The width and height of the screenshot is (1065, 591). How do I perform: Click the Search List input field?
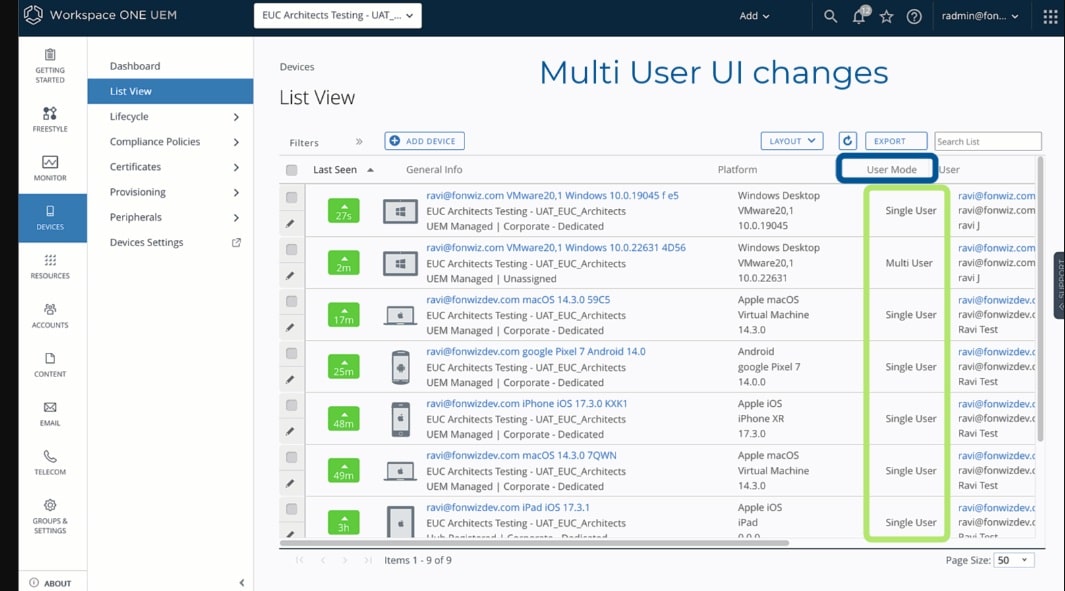click(x=988, y=141)
